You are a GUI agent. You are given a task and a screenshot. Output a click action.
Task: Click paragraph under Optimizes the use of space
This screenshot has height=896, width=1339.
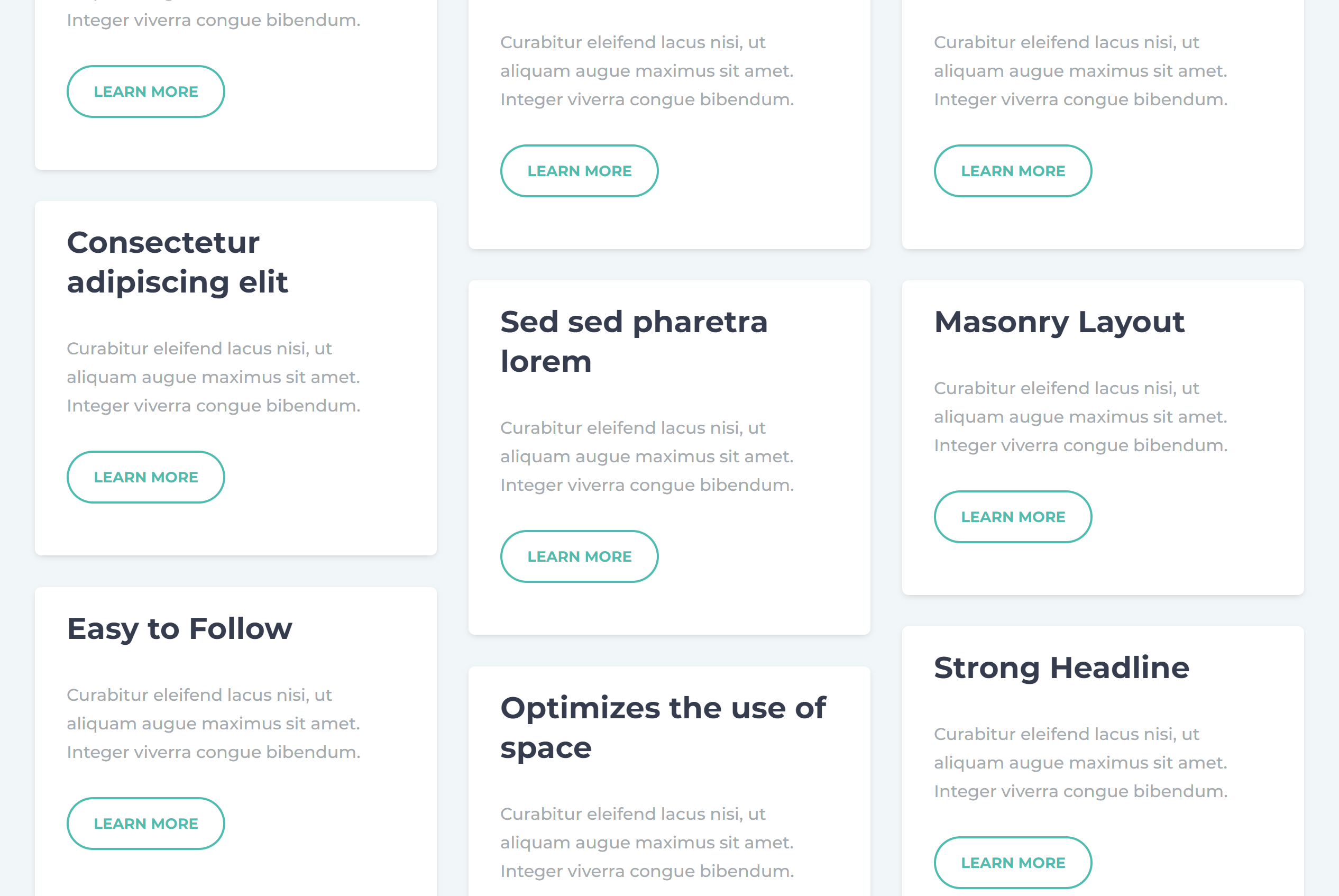click(647, 842)
